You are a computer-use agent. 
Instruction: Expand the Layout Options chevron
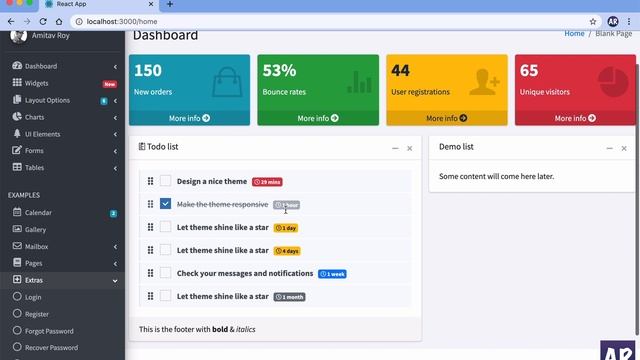(x=115, y=101)
